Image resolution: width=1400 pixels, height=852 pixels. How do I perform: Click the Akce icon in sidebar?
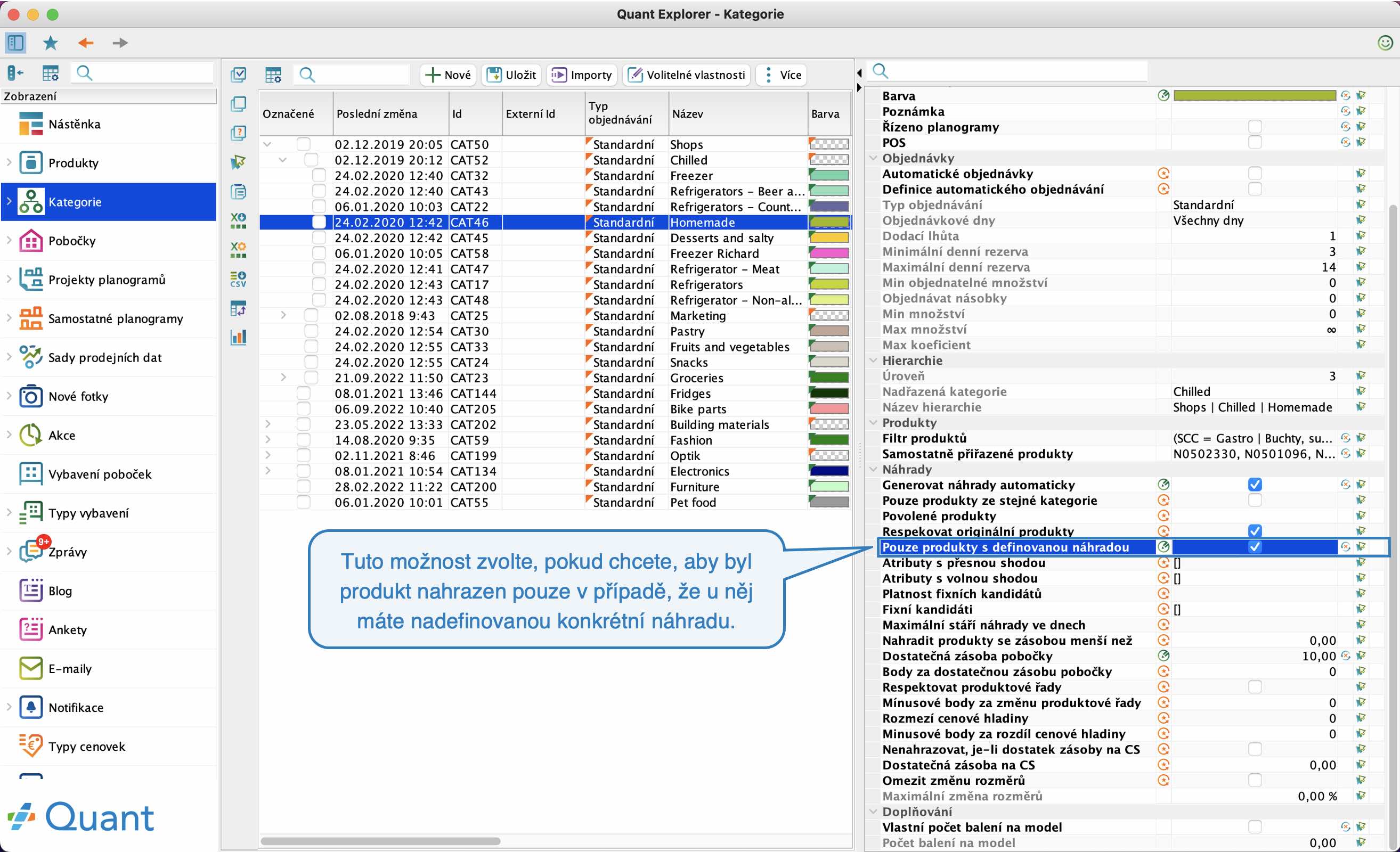tap(31, 435)
